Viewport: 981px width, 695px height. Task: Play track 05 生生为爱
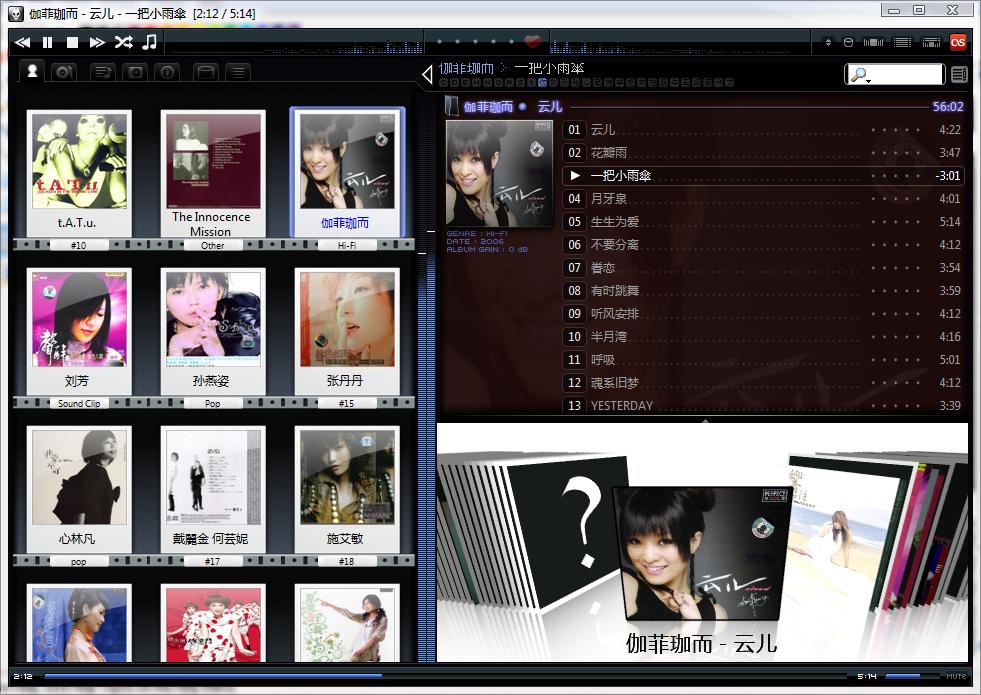coord(762,222)
